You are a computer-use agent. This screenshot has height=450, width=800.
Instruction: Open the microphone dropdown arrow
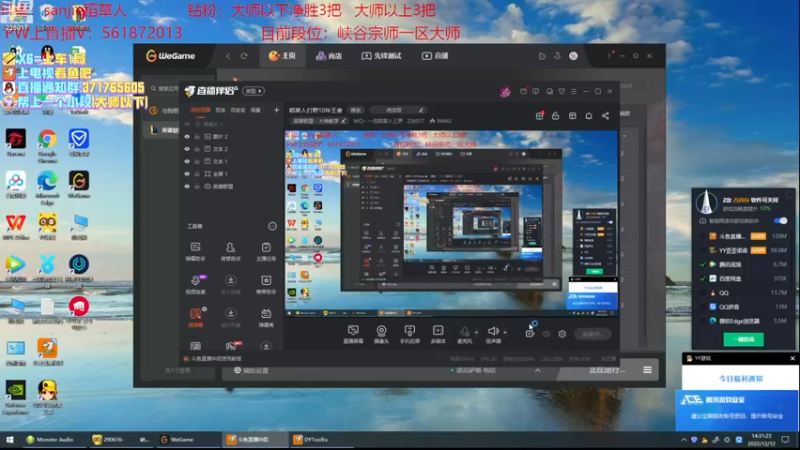(476, 333)
